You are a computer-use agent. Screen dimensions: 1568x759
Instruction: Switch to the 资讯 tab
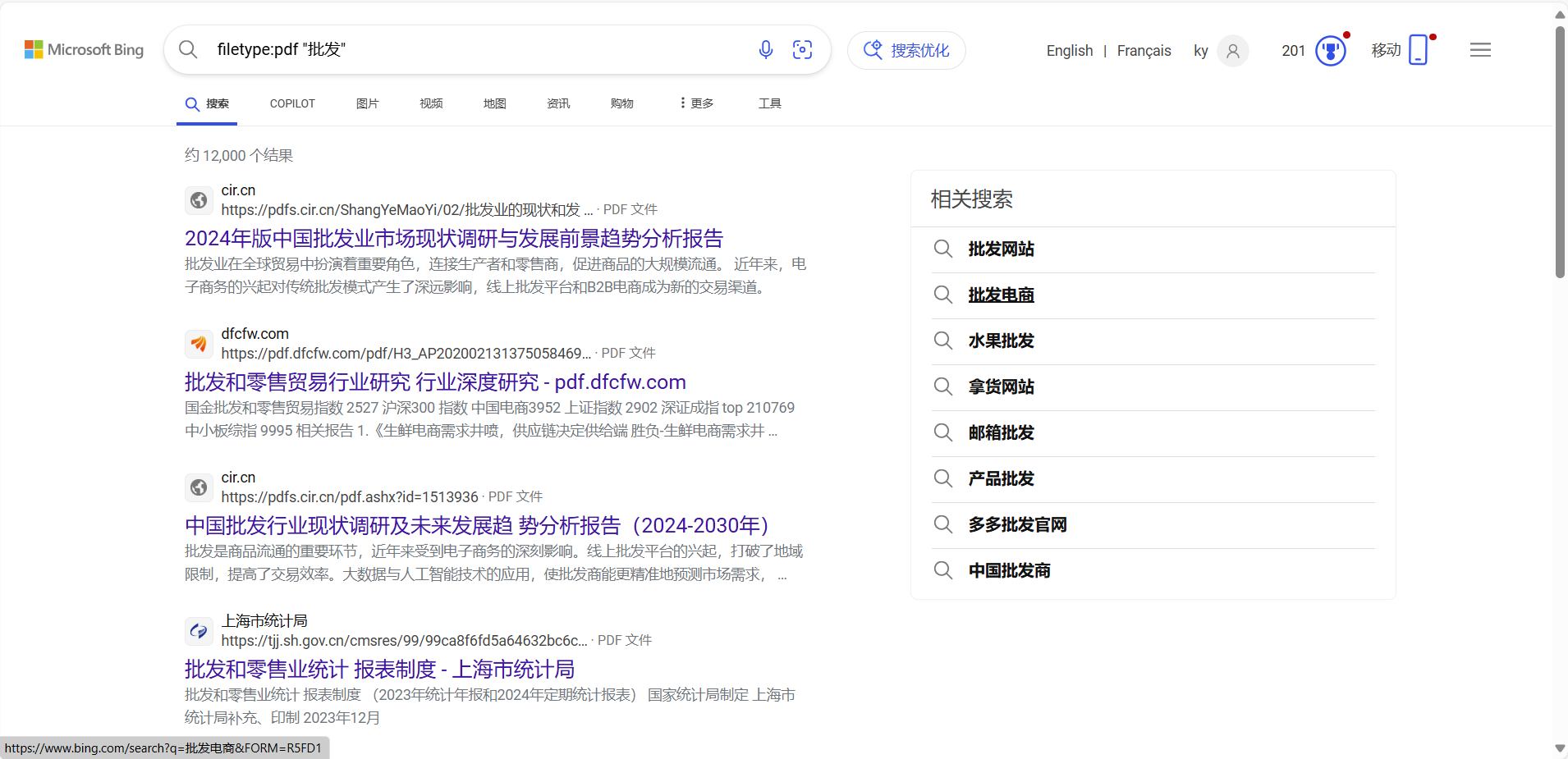558,103
